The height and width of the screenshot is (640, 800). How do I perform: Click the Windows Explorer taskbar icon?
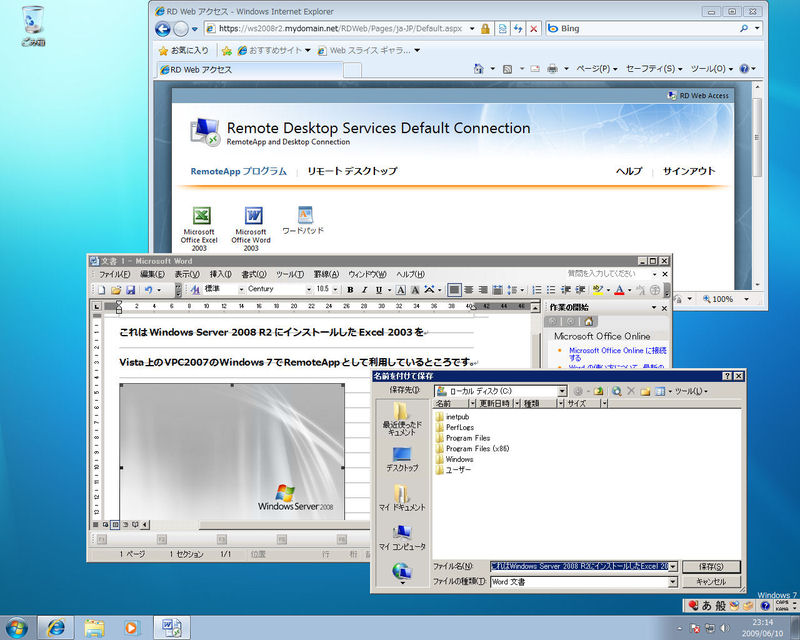click(x=94, y=627)
